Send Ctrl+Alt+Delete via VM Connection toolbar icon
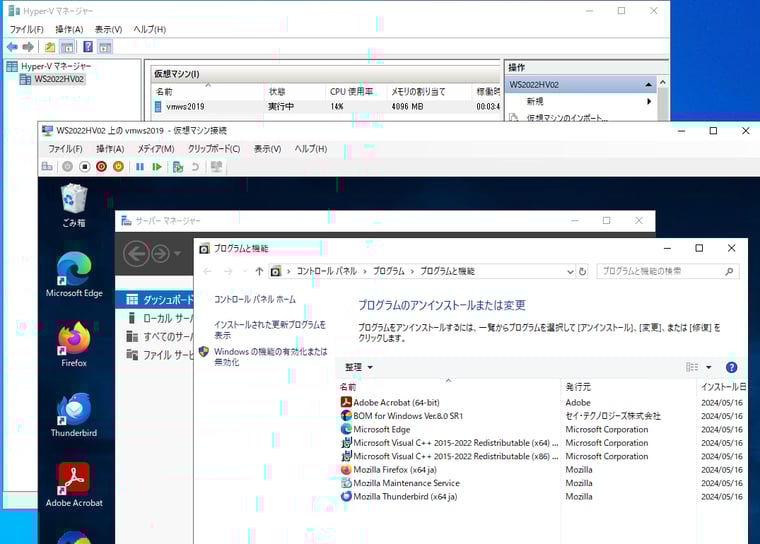760x544 pixels. (x=47, y=167)
